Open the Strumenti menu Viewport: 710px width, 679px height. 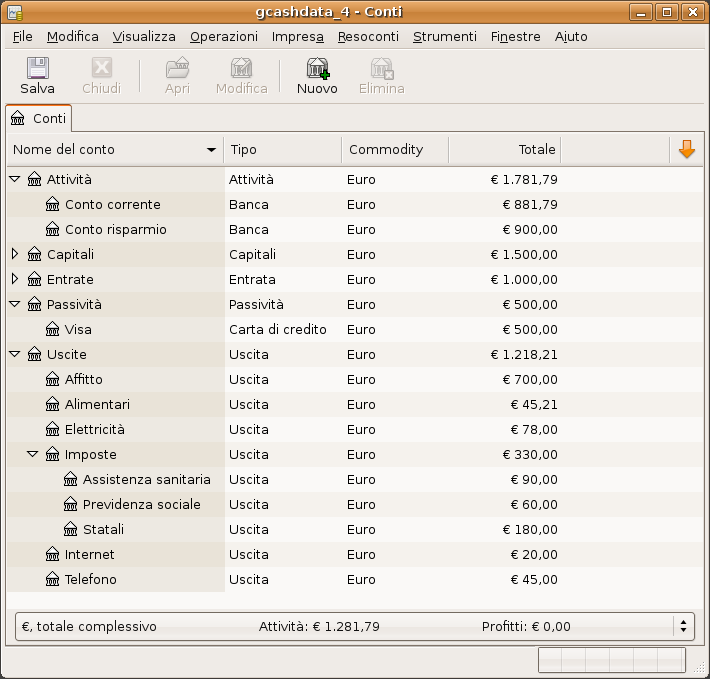(x=444, y=36)
